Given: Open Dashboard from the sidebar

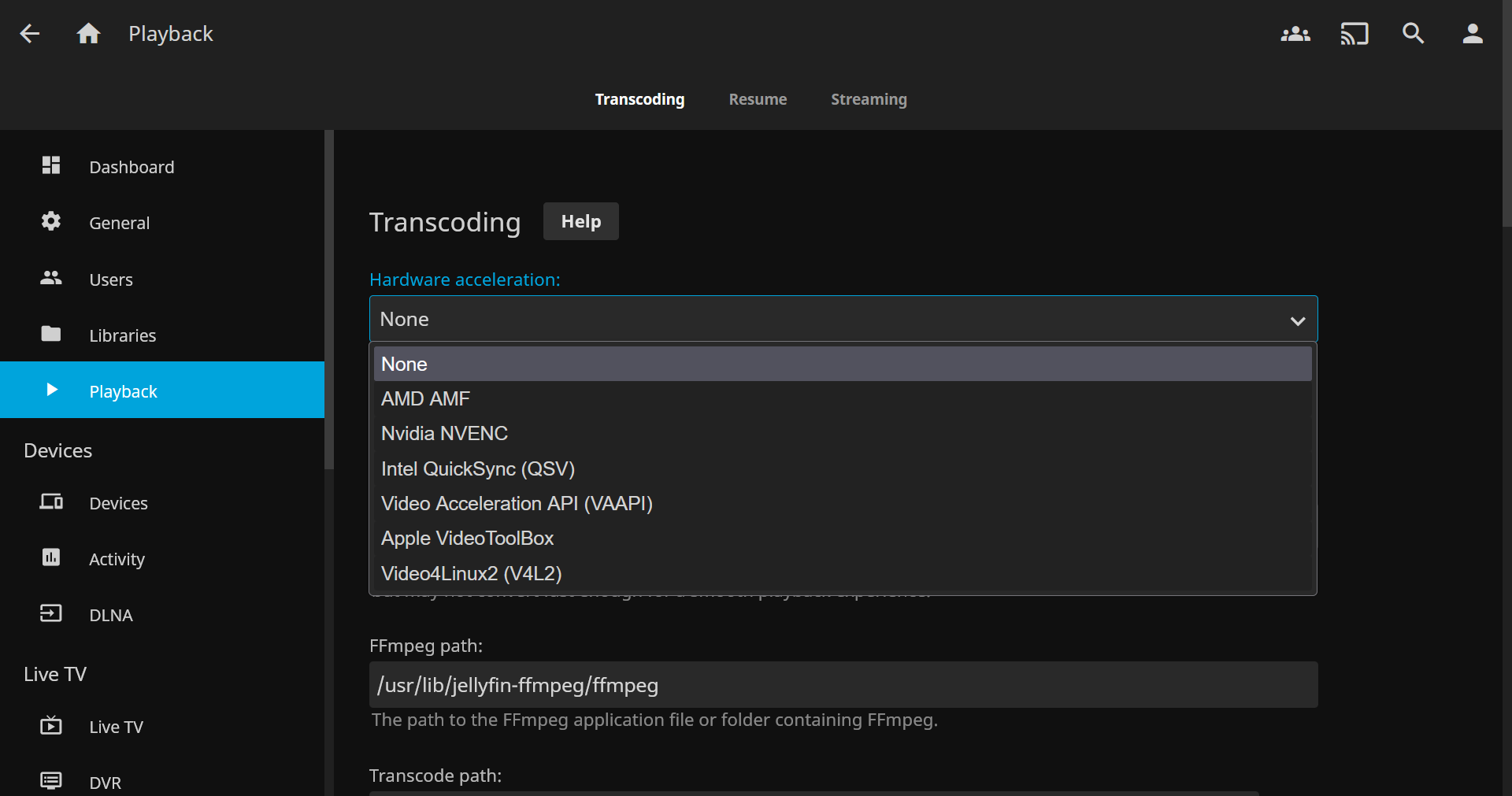Looking at the screenshot, I should click(x=132, y=167).
